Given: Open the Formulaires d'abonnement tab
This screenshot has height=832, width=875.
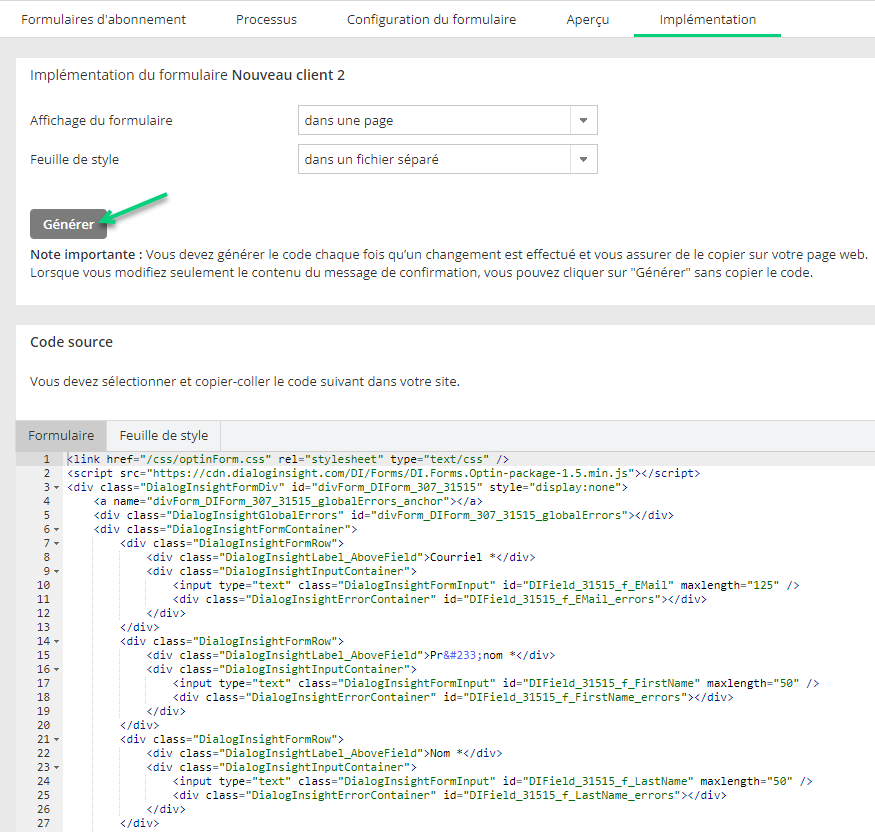Looking at the screenshot, I should 103,20.
